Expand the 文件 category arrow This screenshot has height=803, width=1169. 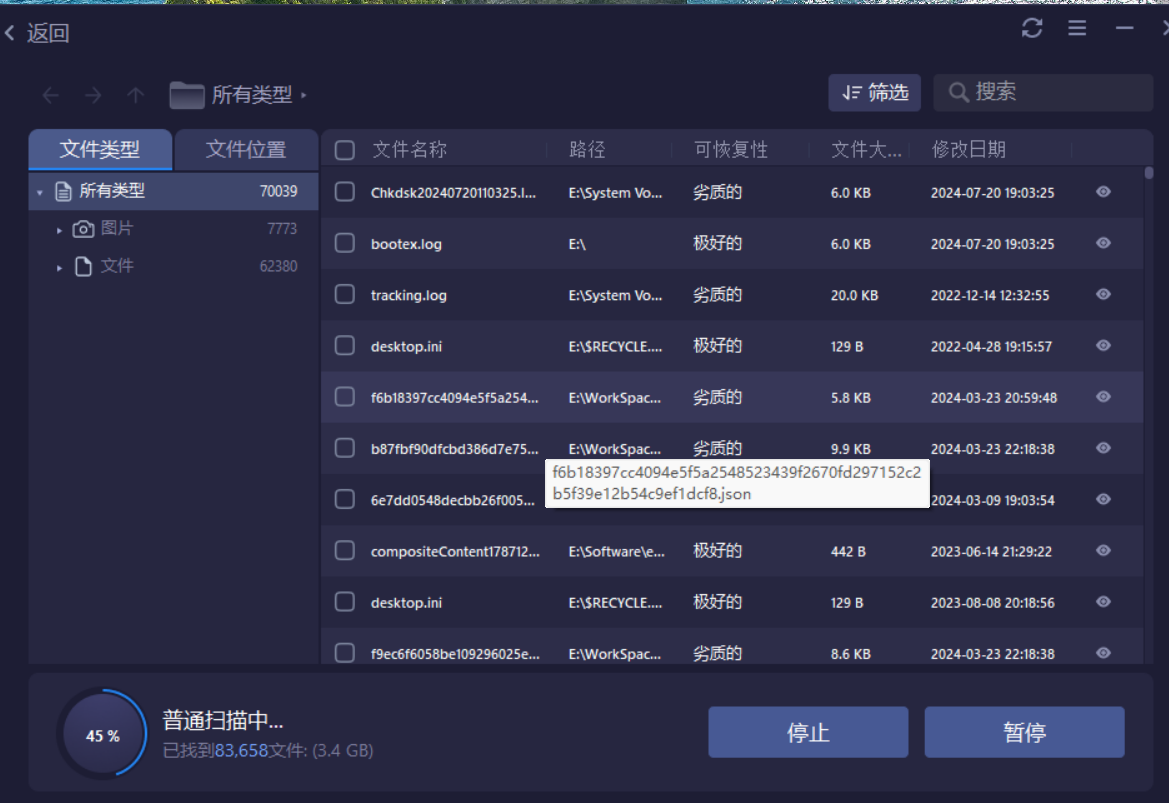pyautogui.click(x=59, y=268)
